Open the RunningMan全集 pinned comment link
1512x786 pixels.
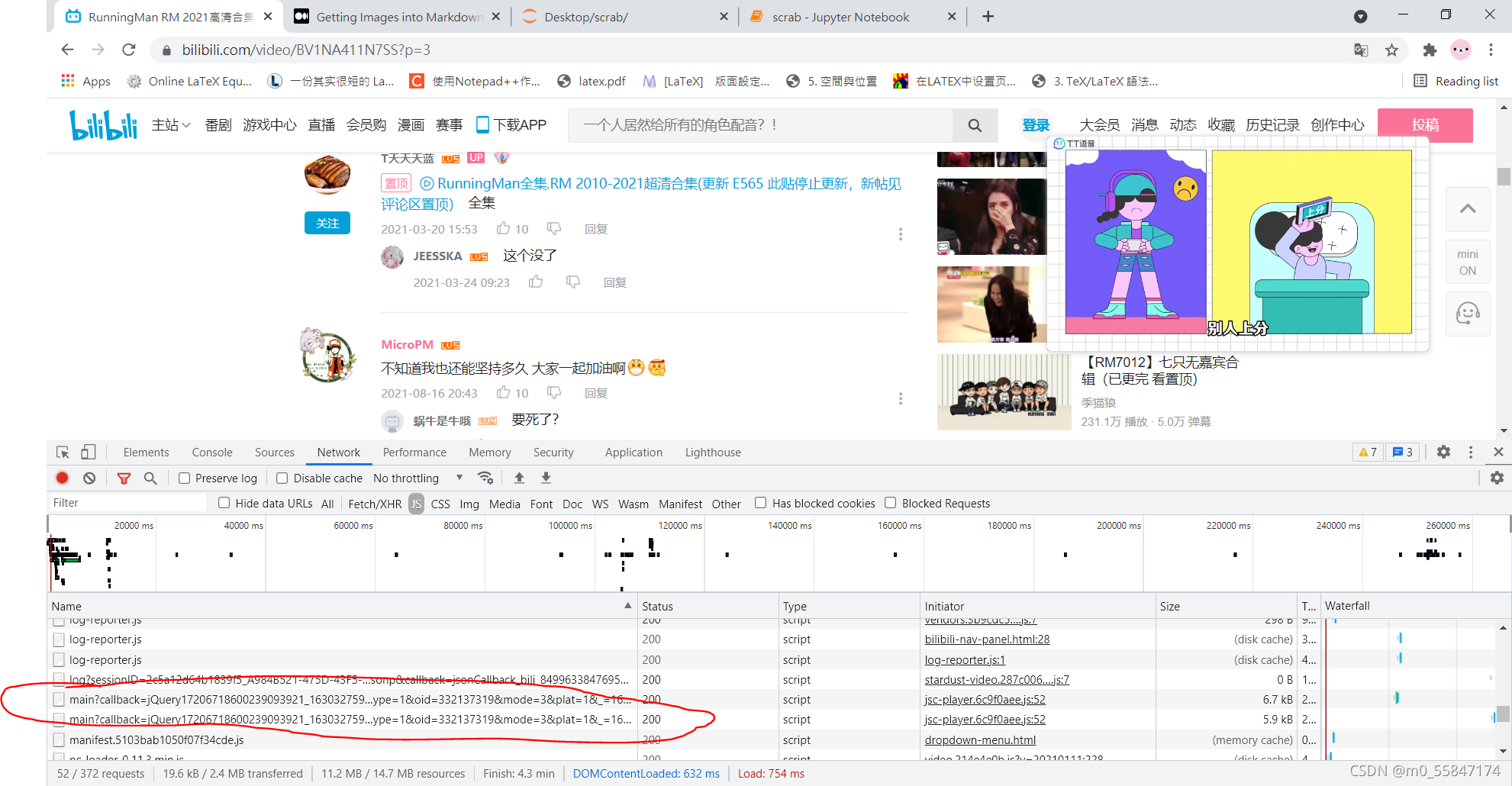tap(640, 193)
